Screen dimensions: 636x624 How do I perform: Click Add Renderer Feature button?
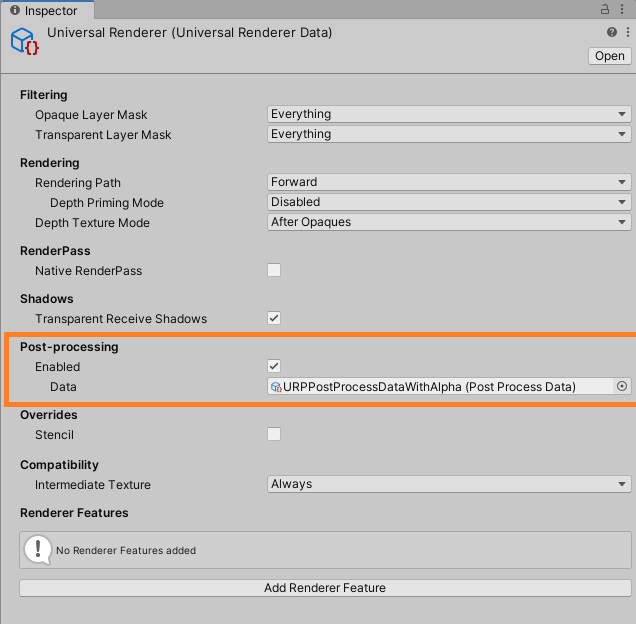[325, 587]
